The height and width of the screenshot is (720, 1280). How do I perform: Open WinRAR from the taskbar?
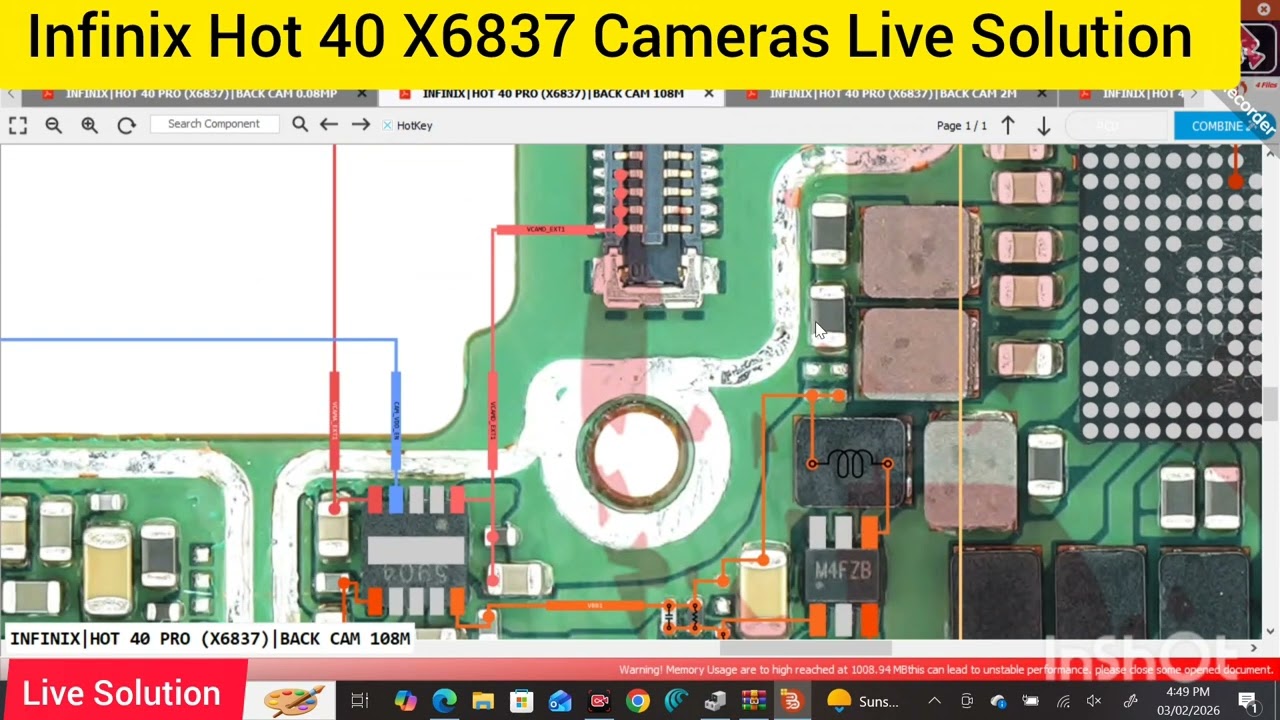[x=753, y=701]
